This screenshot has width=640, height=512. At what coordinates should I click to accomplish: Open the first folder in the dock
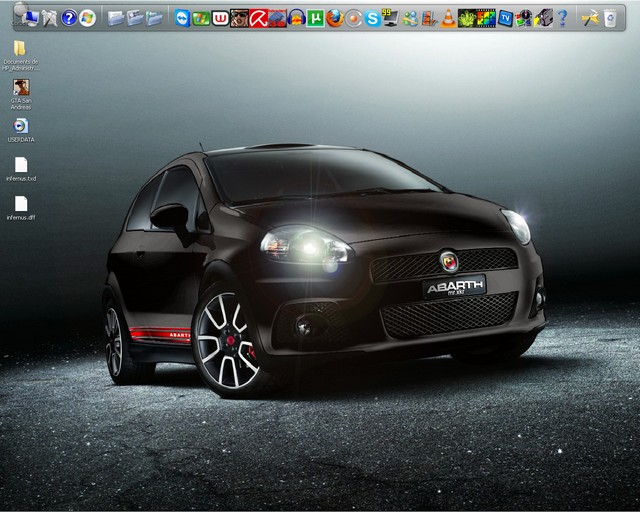(116, 18)
